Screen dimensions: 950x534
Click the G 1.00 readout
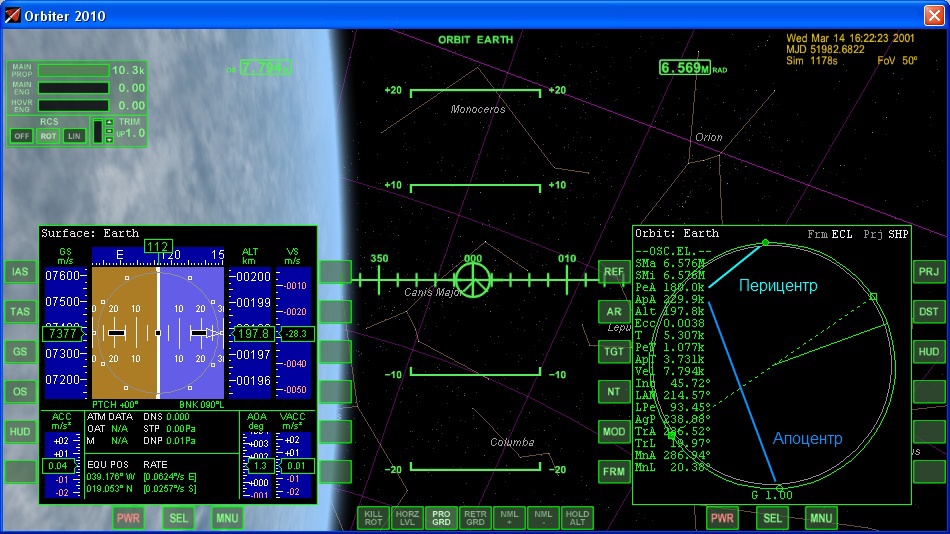[x=772, y=495]
